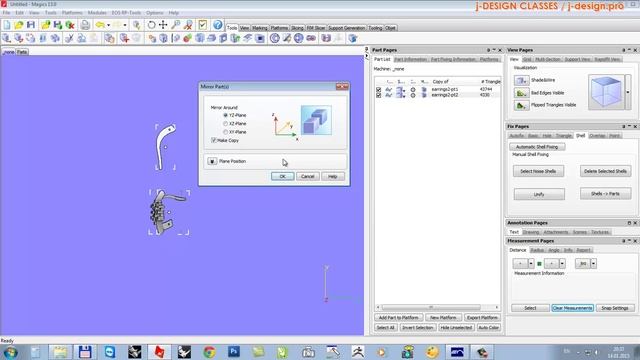The height and width of the screenshot is (360, 640).
Task: Open the view cube dropdown arrow
Action: point(628,92)
